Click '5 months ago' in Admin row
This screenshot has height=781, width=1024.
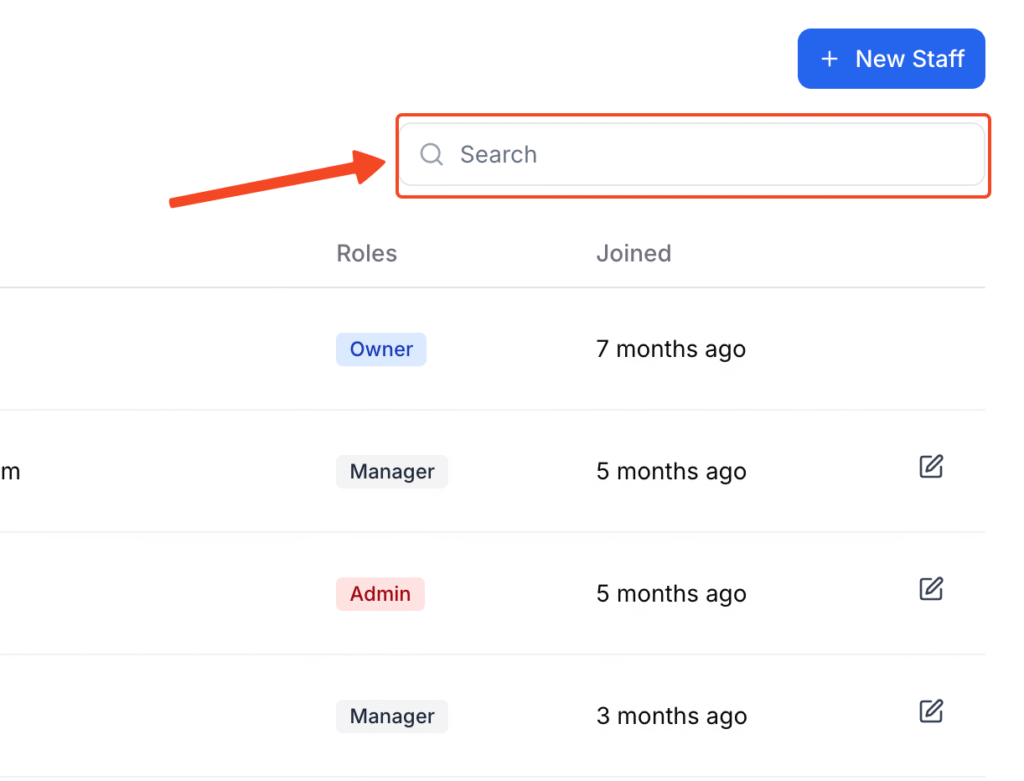coord(671,594)
